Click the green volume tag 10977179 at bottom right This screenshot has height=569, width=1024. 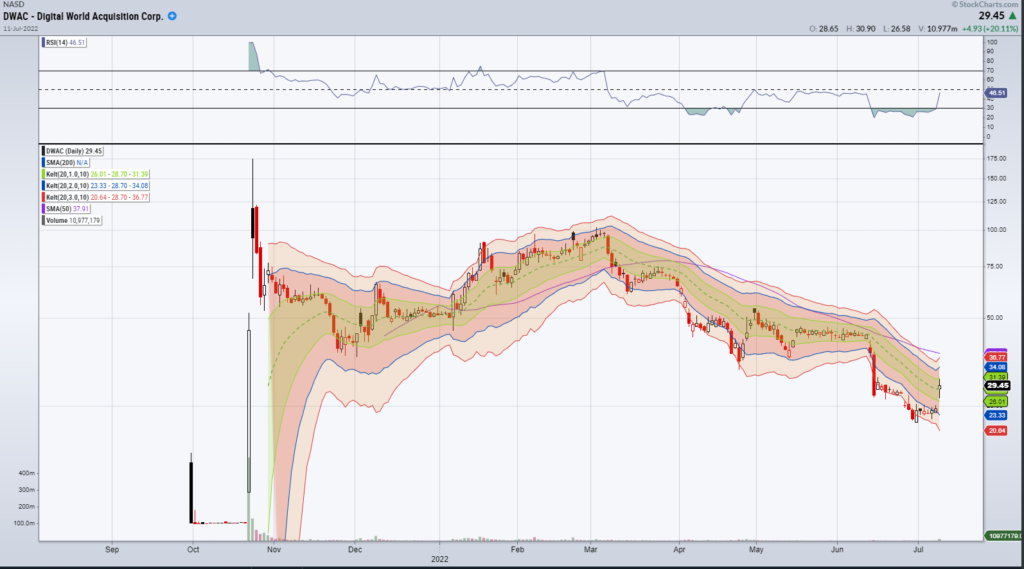1004,536
